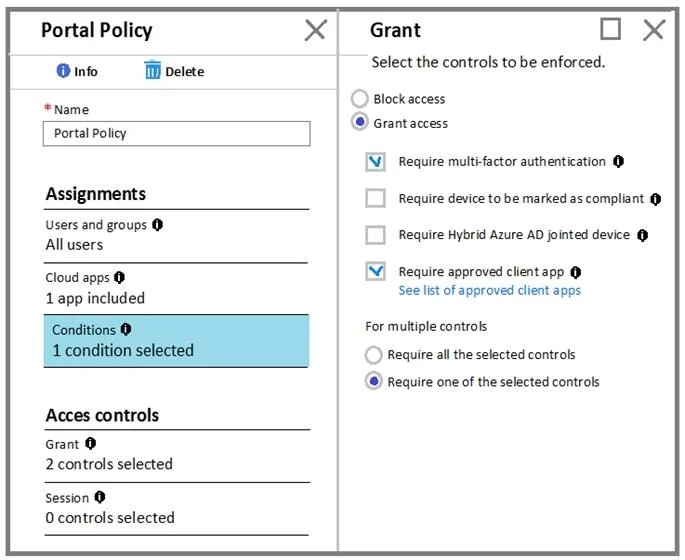Check Require Hybrid Azure AD joined device

click(375, 235)
